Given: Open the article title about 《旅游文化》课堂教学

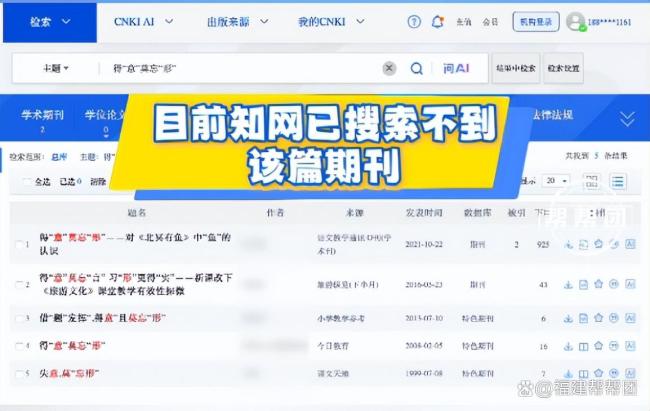Looking at the screenshot, I should point(136,284).
